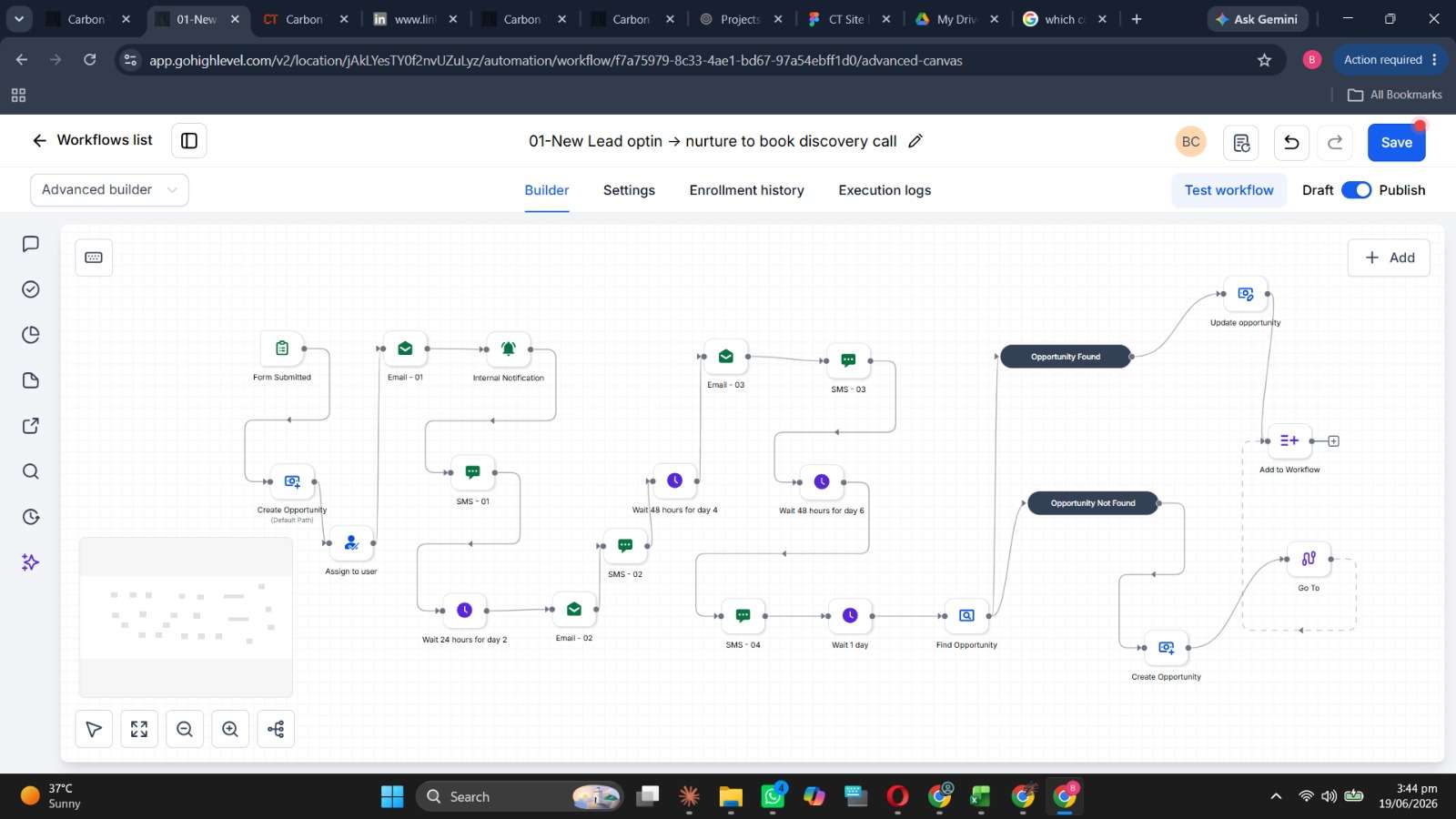The height and width of the screenshot is (819, 1456).
Task: Click the Save button
Action: pyautogui.click(x=1396, y=142)
